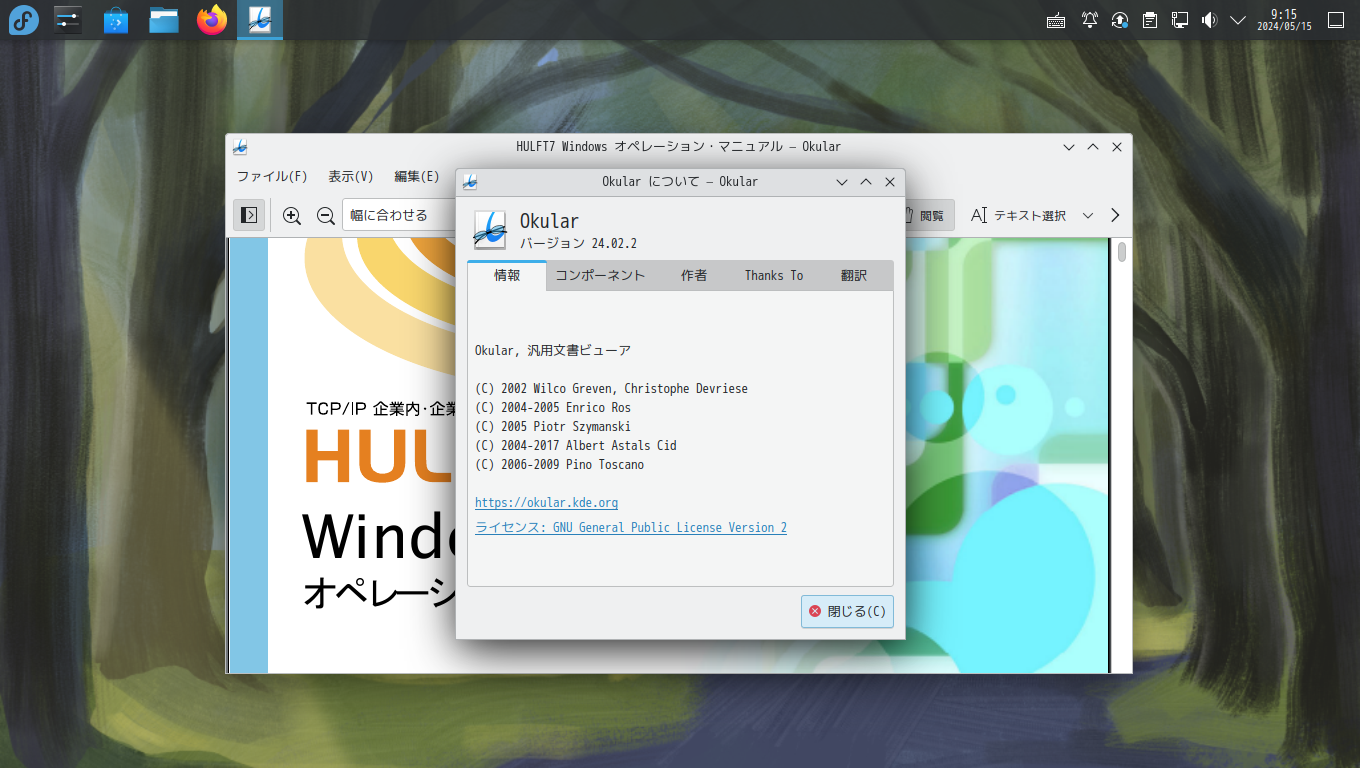Open the https://okular.kde.org link
This screenshot has width=1360, height=768.
(x=546, y=503)
